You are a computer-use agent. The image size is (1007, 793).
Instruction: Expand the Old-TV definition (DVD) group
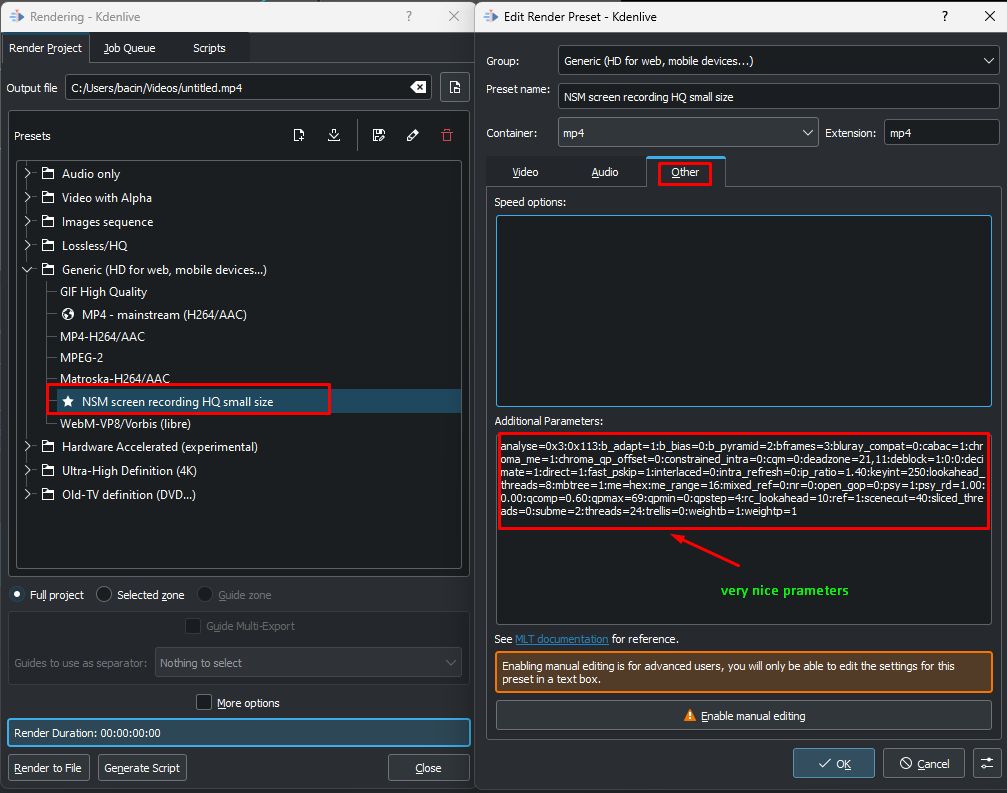28,494
